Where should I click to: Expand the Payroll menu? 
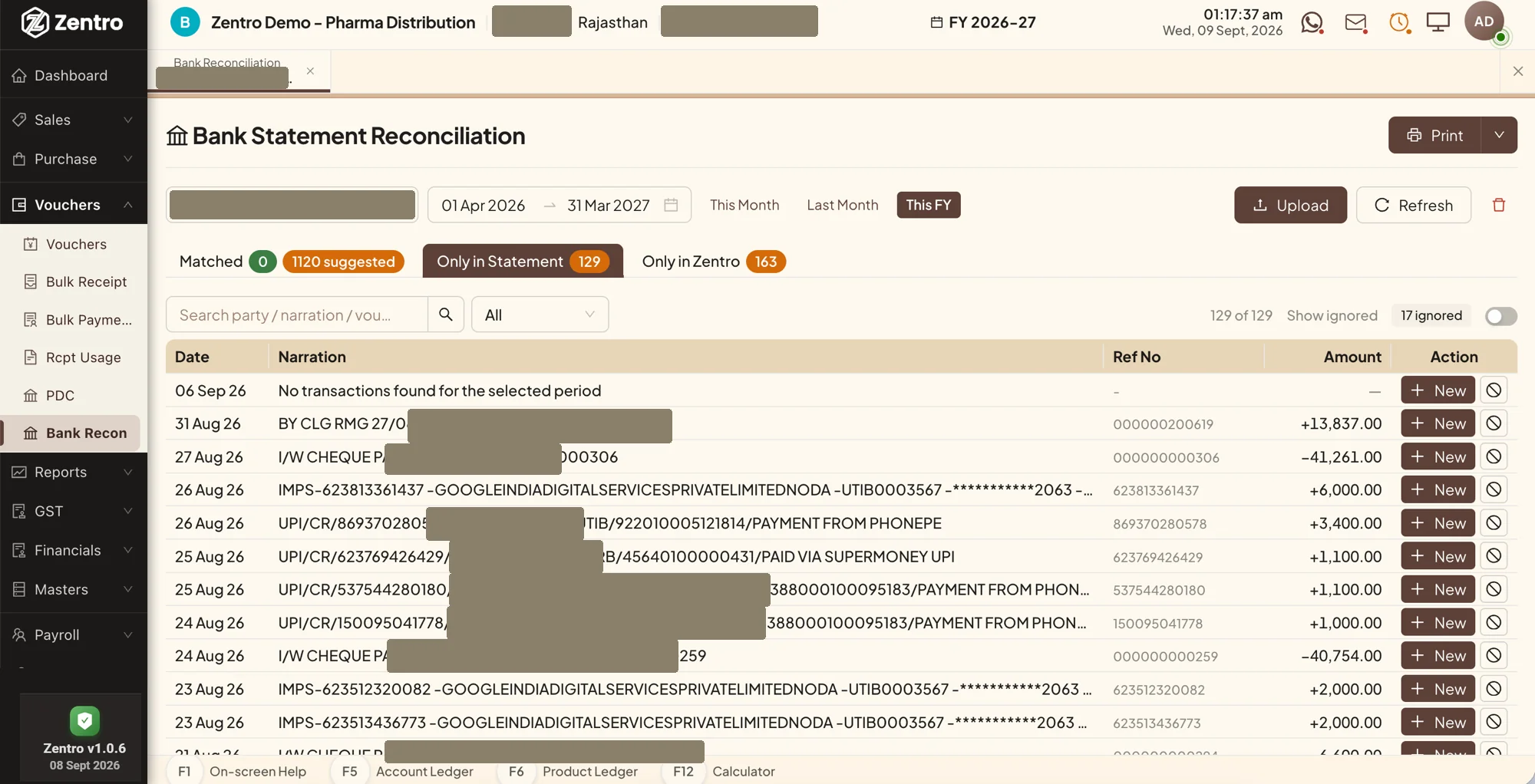click(x=74, y=634)
